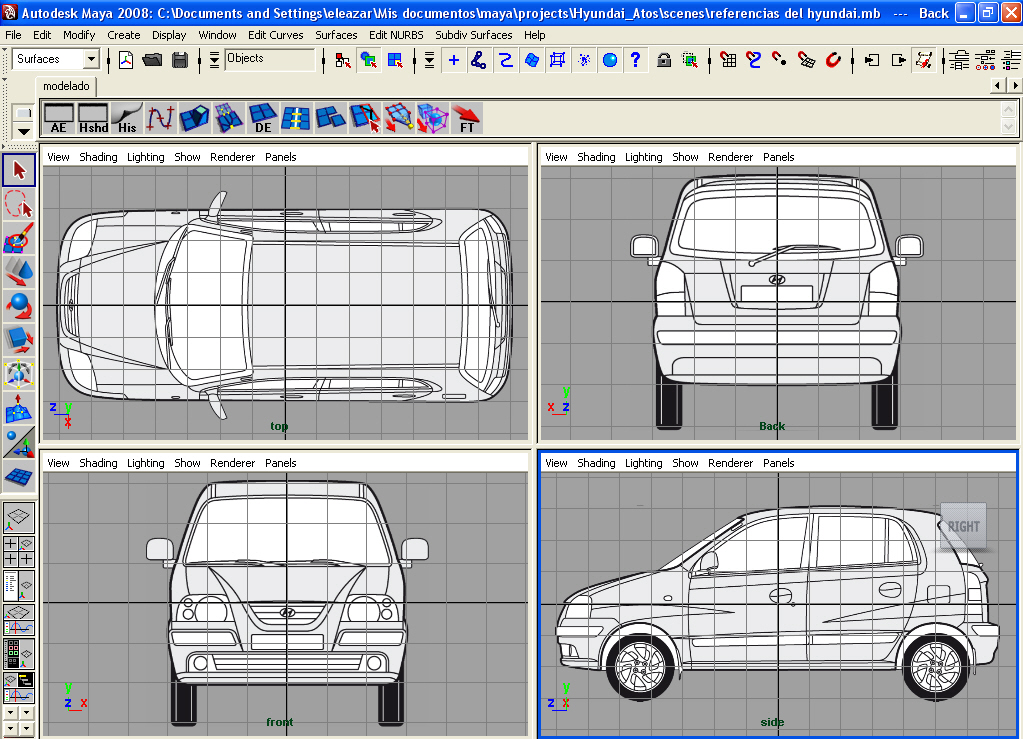Toggle select by object type mode
Screen dimensions: 1023x739
369,61
